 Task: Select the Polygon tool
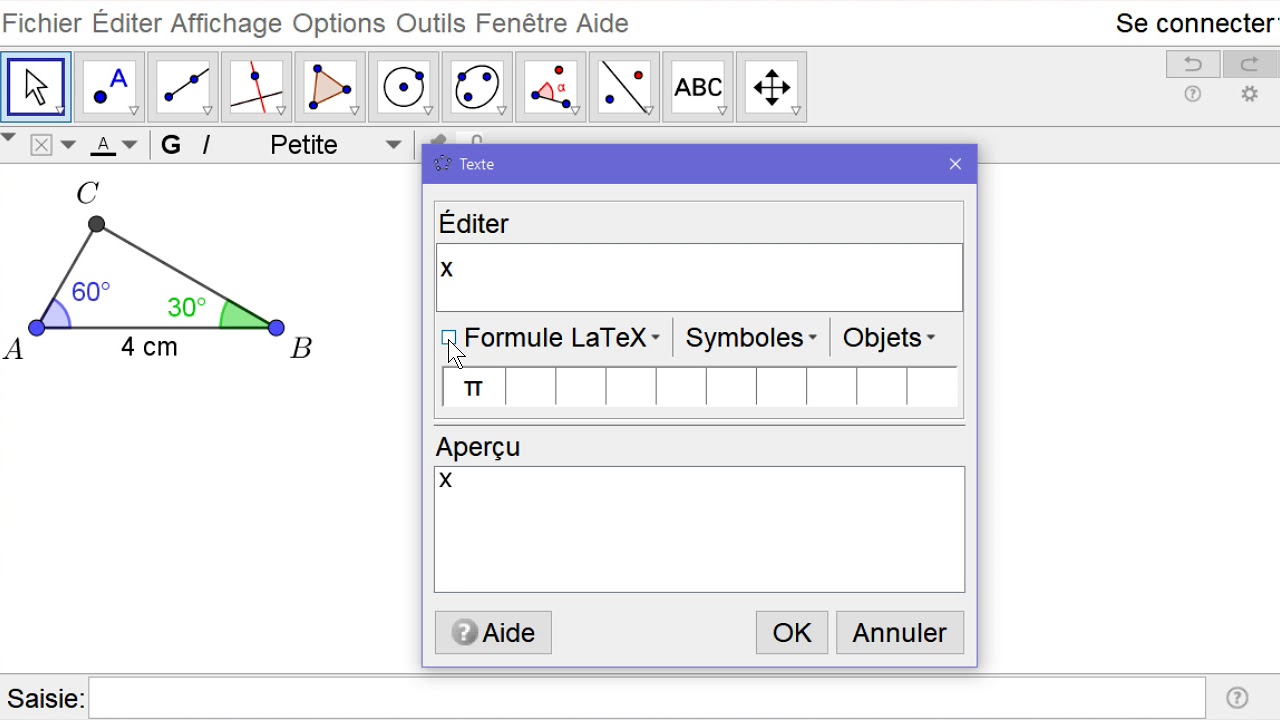point(330,87)
